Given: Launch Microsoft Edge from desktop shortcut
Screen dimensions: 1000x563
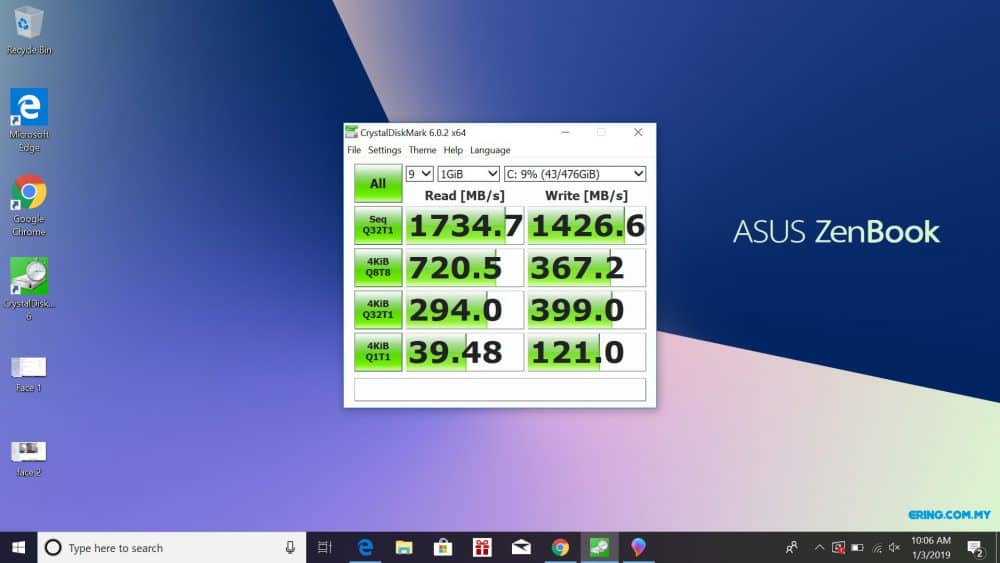Looking at the screenshot, I should click(x=29, y=120).
